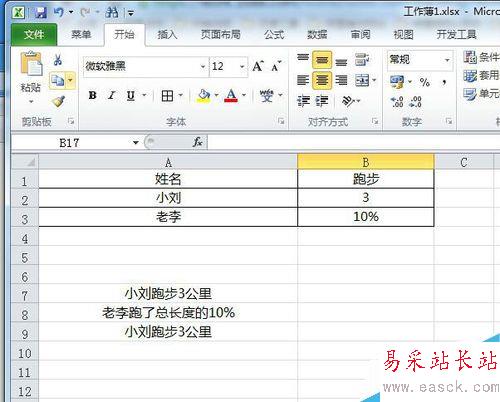Align text left
Image resolution: width=500 pixels, height=402 pixels.
[303, 80]
